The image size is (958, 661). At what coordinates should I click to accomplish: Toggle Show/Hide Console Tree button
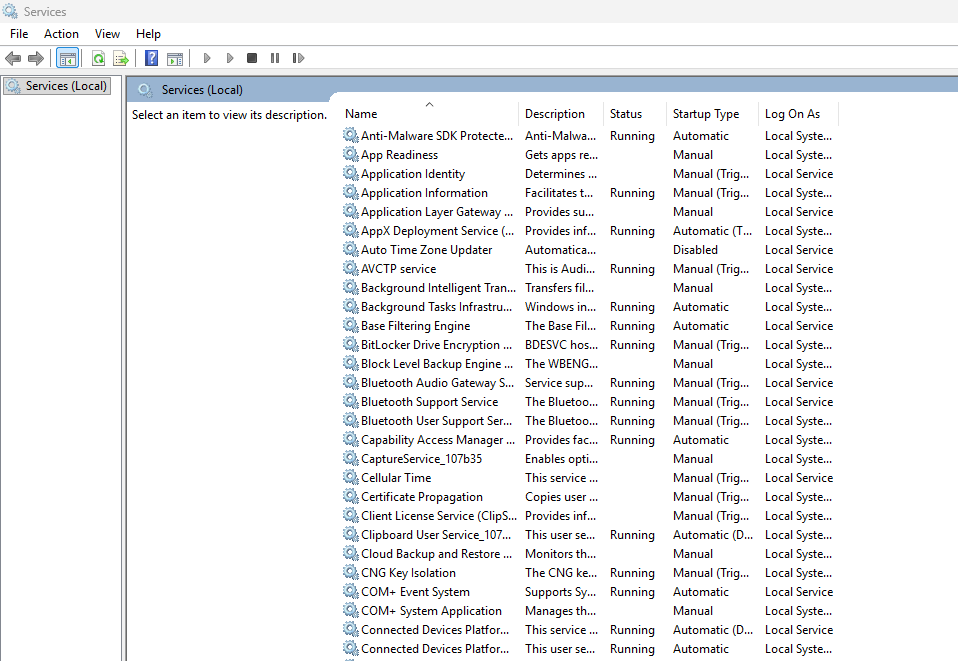68,59
